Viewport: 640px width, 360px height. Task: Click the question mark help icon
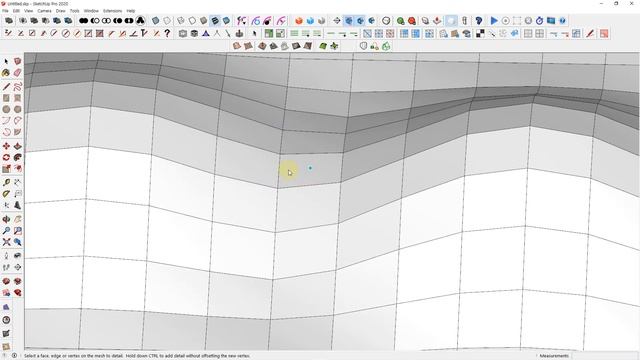(x=167, y=33)
